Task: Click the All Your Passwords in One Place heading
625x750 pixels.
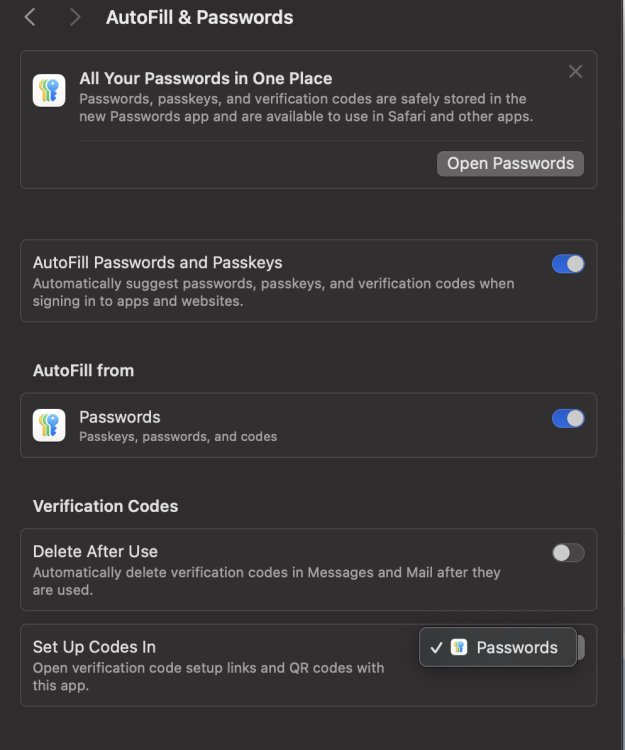Action: (x=205, y=78)
